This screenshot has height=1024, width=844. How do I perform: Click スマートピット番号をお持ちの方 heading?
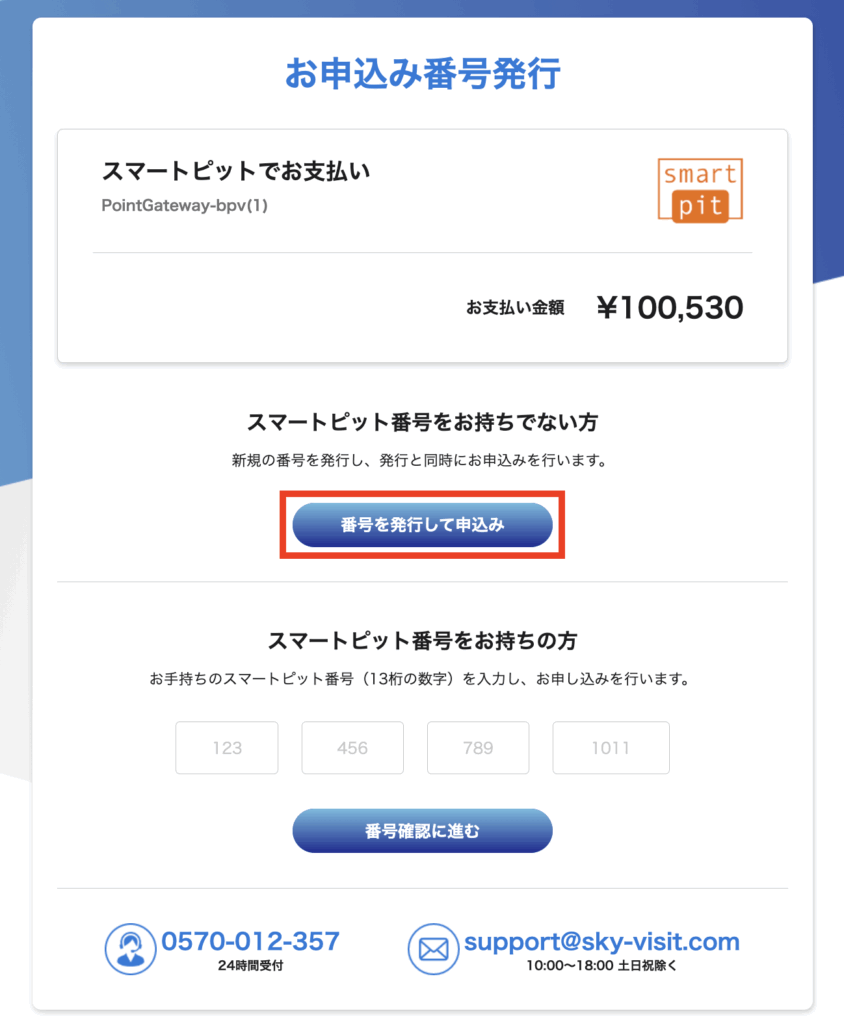point(422,641)
